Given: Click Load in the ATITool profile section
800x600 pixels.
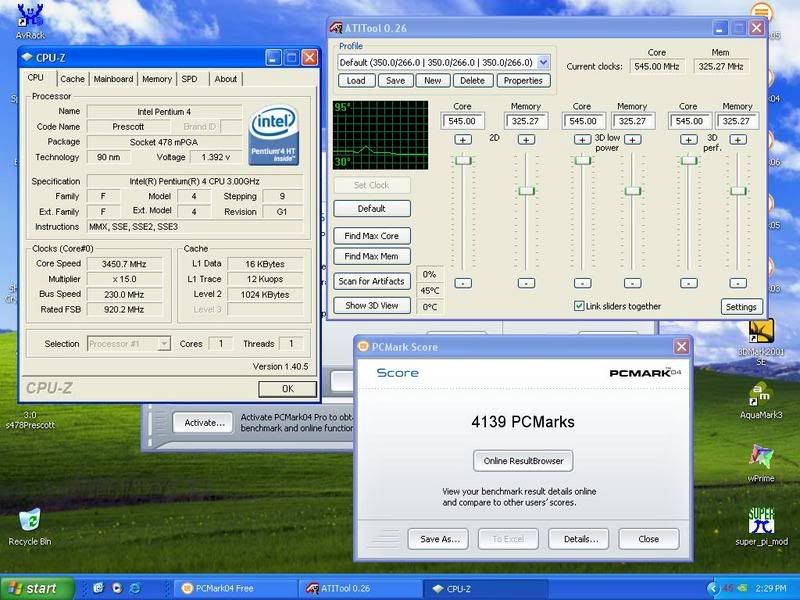Looking at the screenshot, I should pos(356,81).
